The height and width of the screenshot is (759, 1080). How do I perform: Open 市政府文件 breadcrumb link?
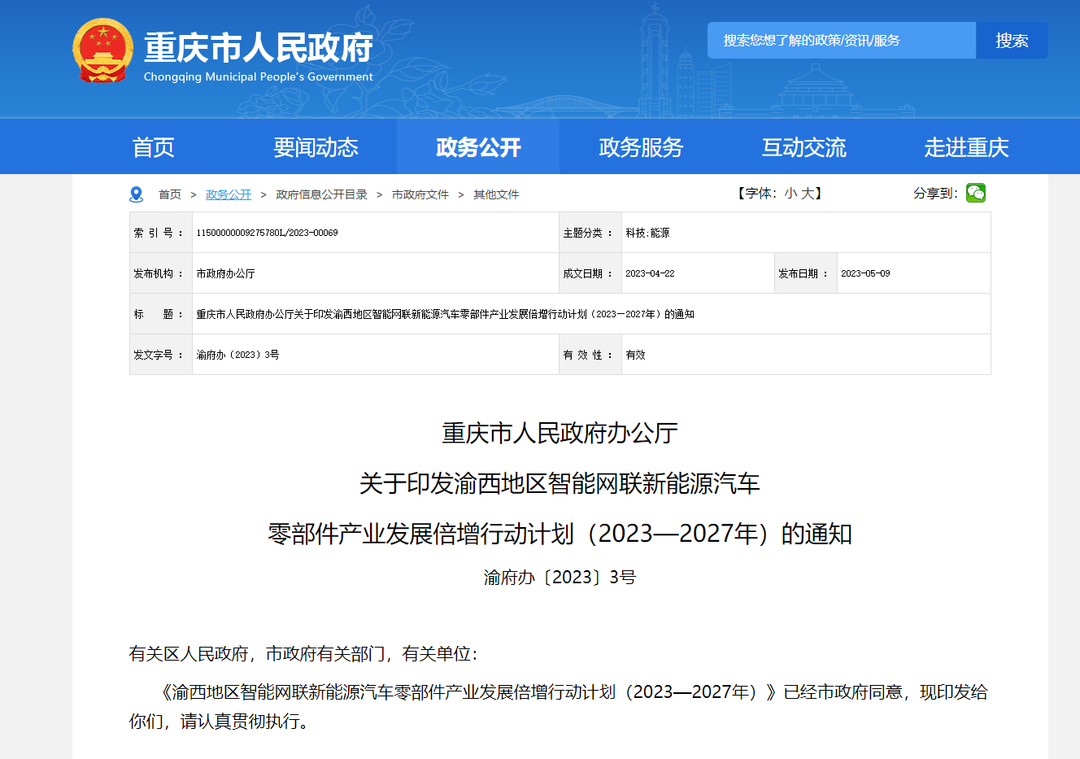click(420, 195)
